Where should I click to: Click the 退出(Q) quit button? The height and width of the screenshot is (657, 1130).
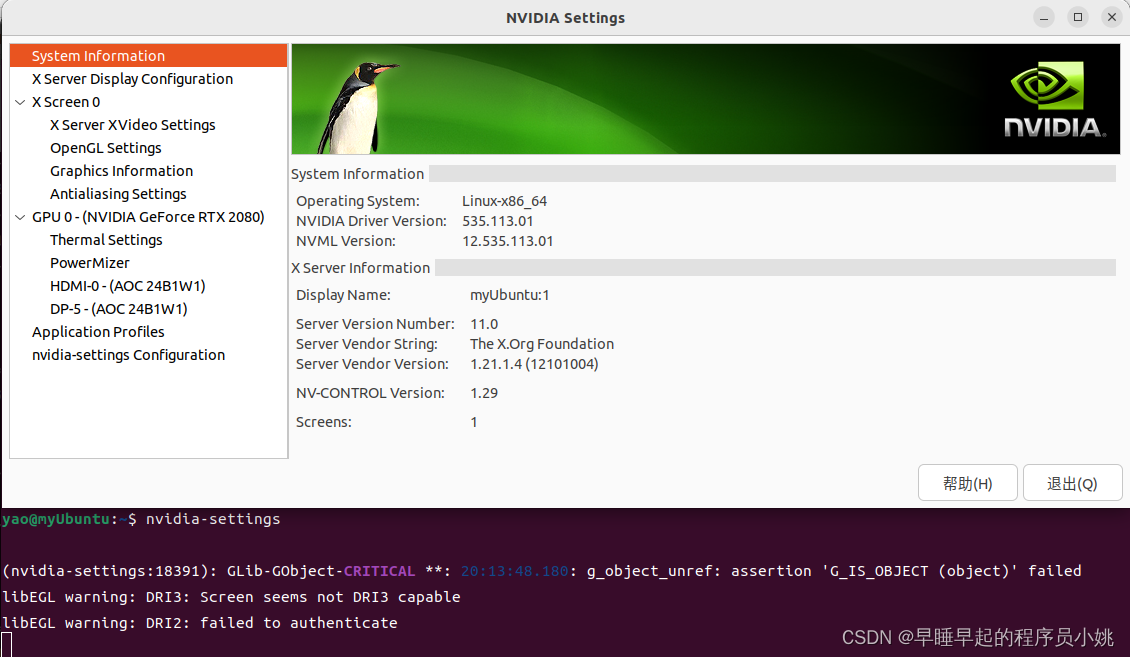pos(1072,483)
